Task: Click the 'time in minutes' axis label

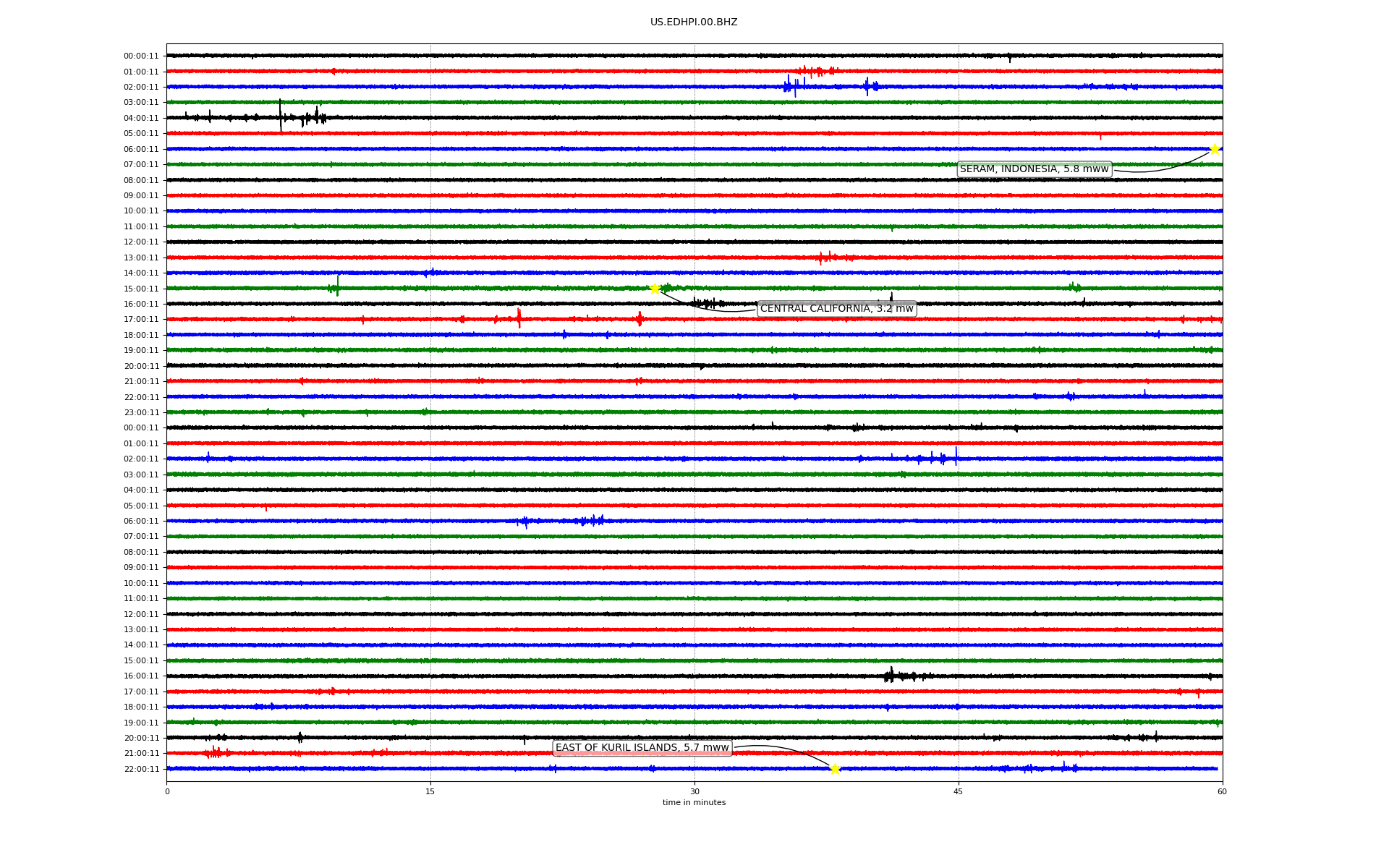Action: [x=694, y=803]
